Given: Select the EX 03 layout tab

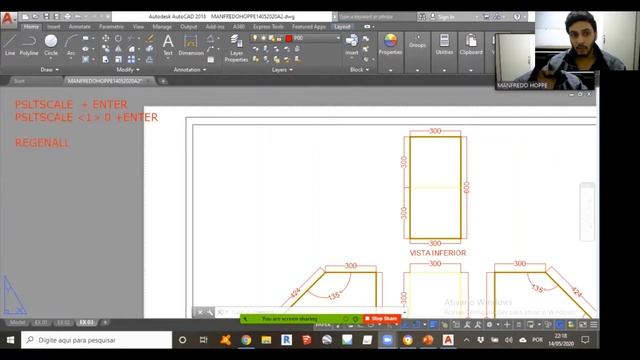Looking at the screenshot, I should click(86, 322).
